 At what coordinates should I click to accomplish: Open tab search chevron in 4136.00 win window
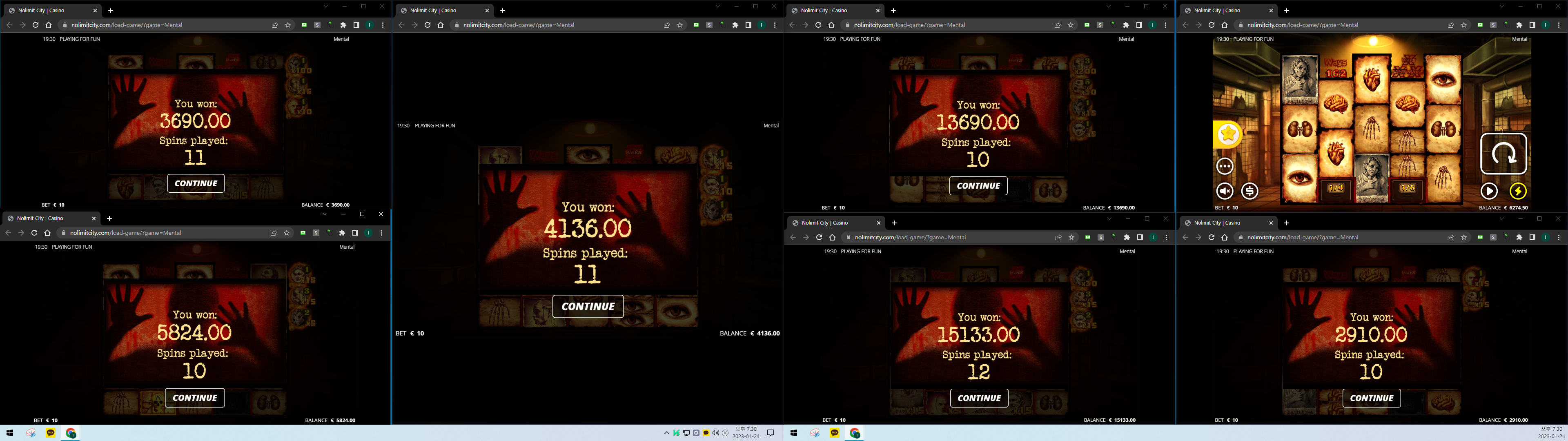click(x=718, y=7)
